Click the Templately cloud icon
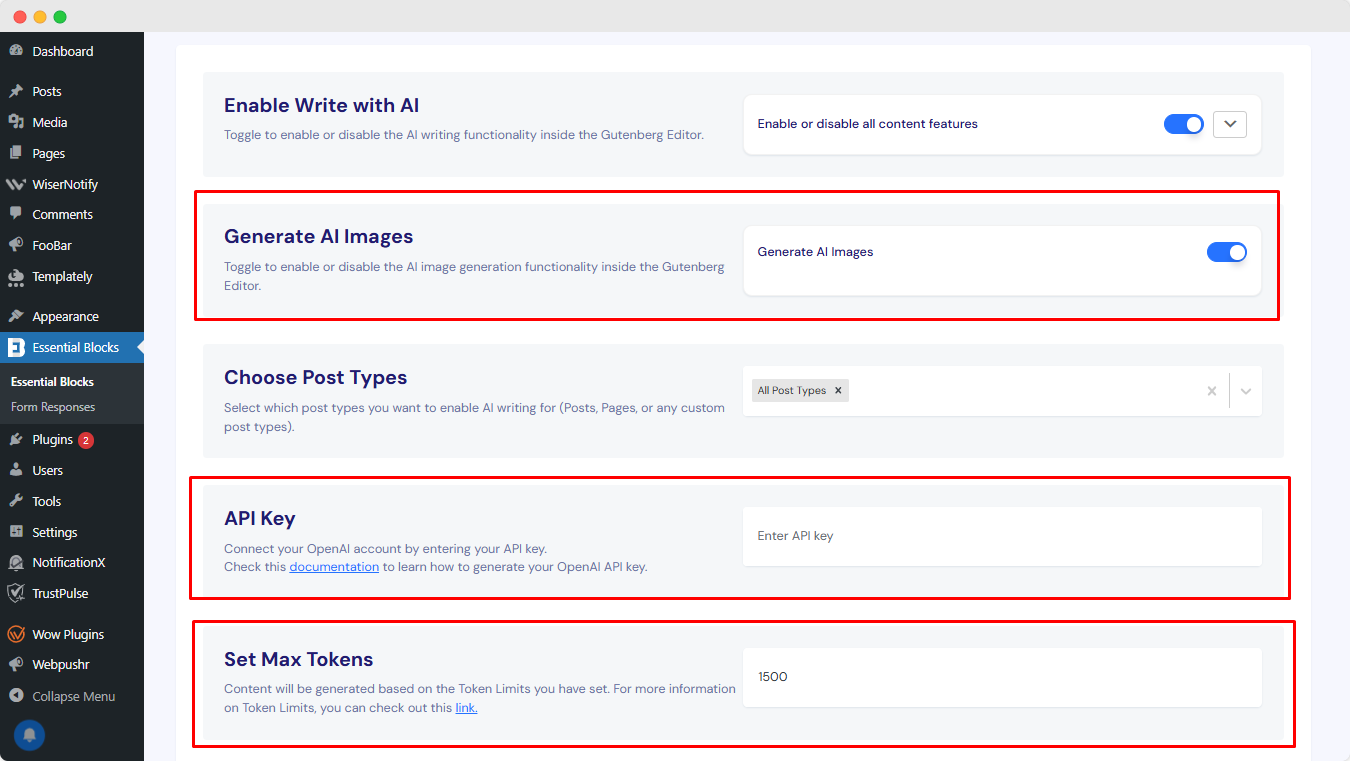 16,276
